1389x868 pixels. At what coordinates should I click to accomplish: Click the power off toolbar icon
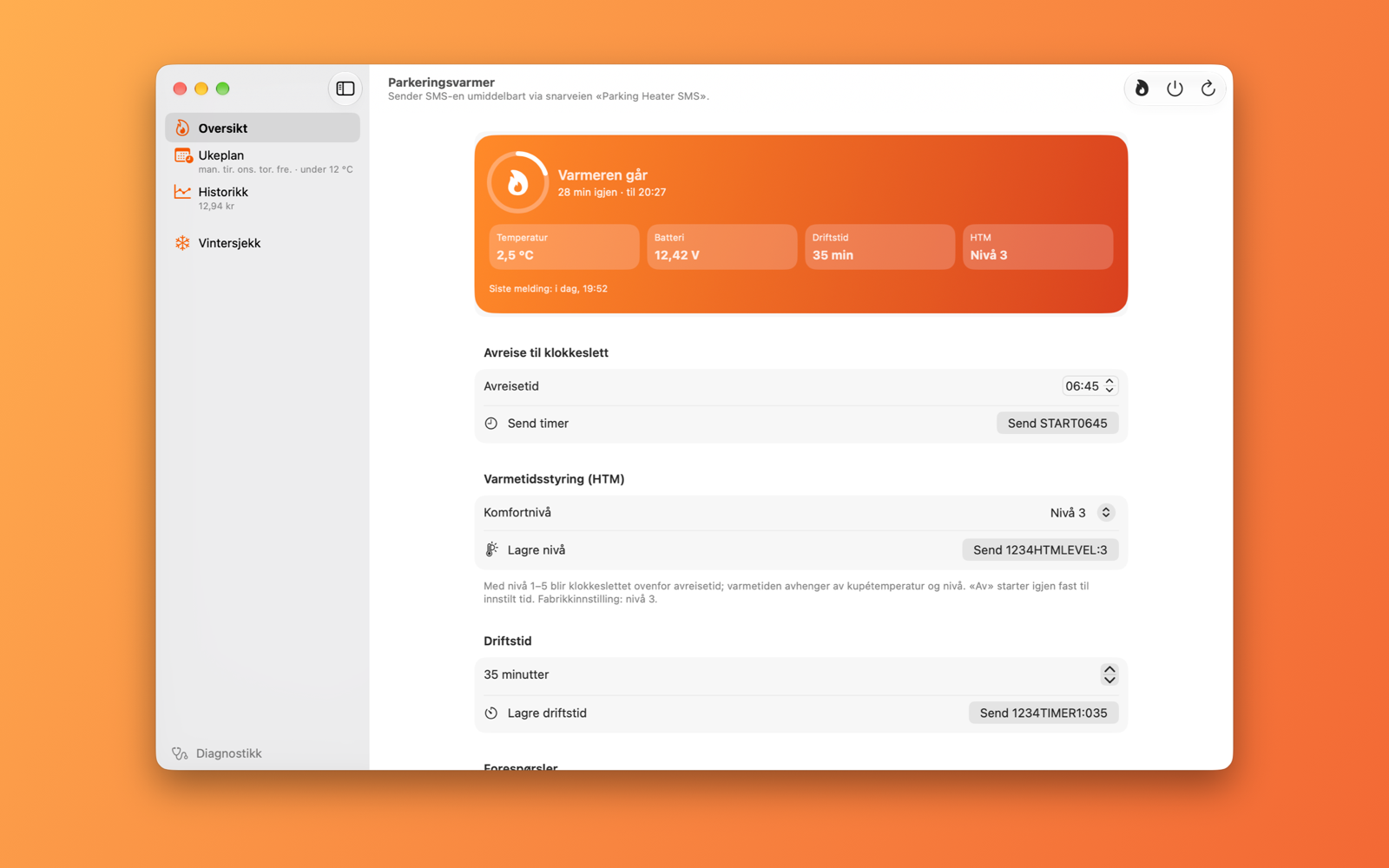click(x=1175, y=89)
